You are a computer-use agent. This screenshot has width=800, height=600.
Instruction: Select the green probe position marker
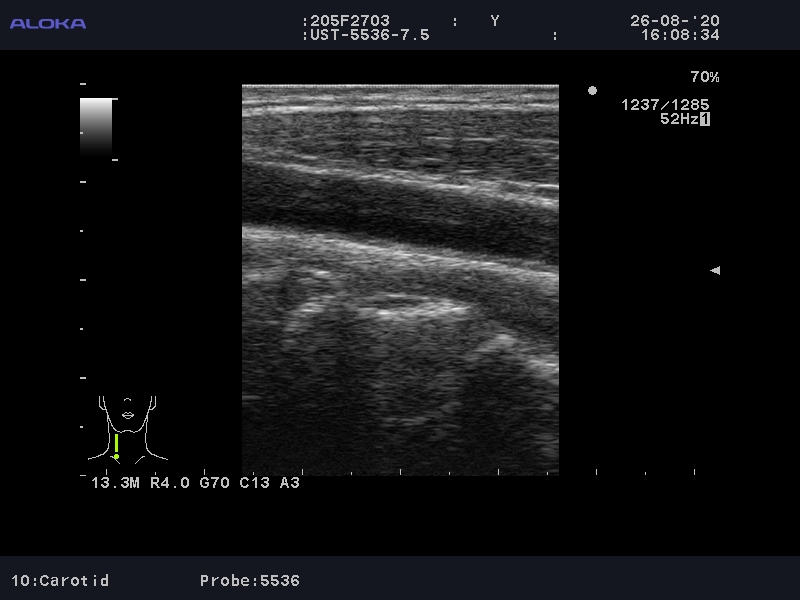click(x=116, y=446)
